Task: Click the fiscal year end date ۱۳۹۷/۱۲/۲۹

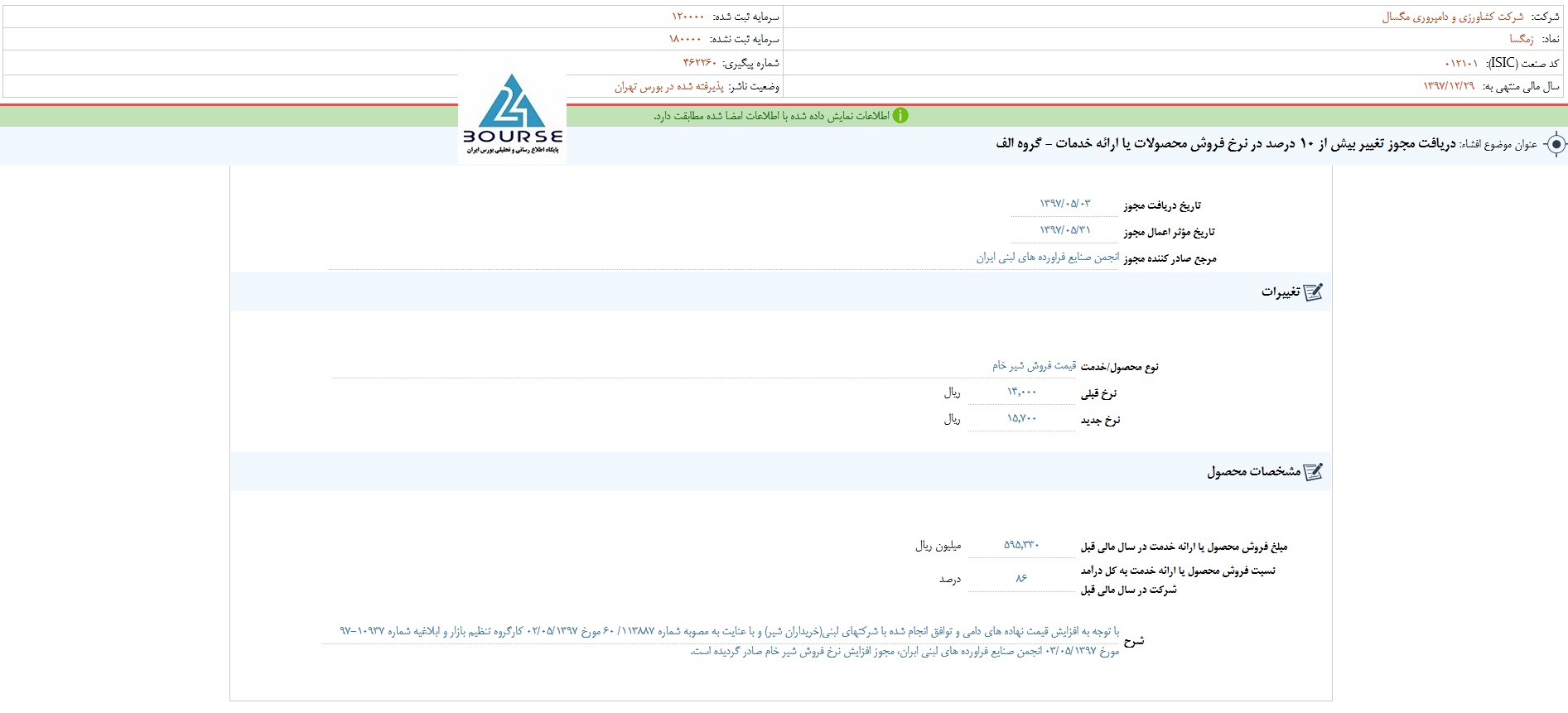Action: 1449,86
